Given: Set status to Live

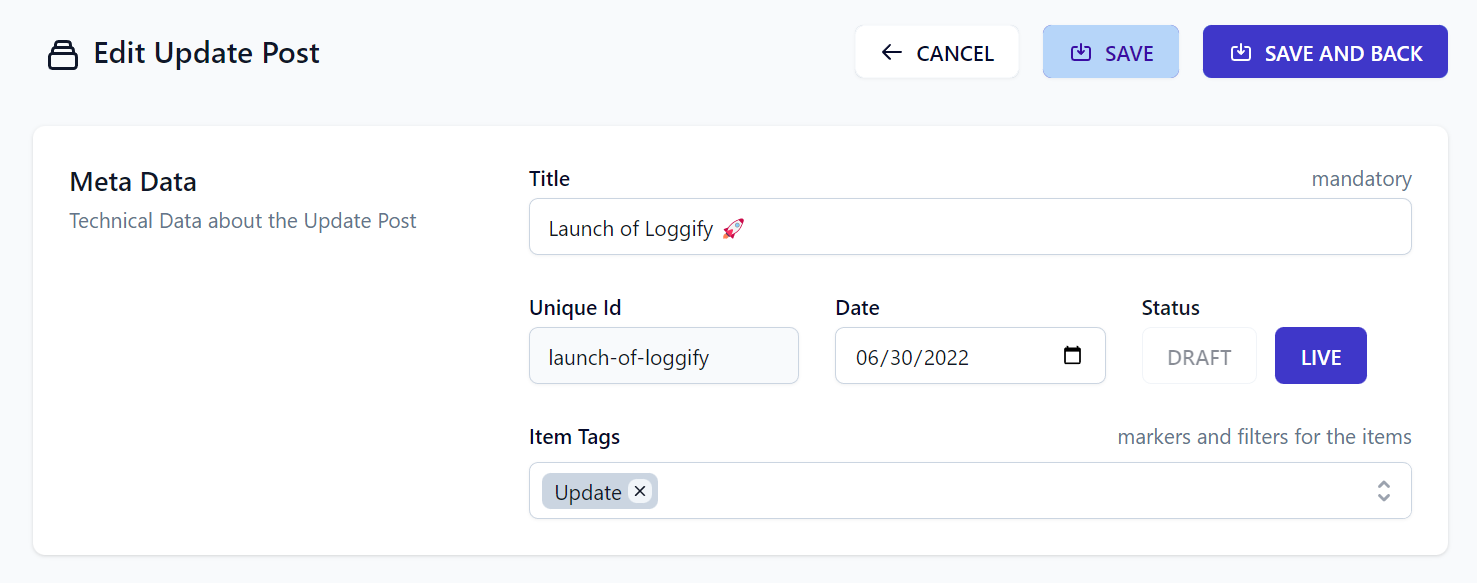Looking at the screenshot, I should click(1321, 356).
